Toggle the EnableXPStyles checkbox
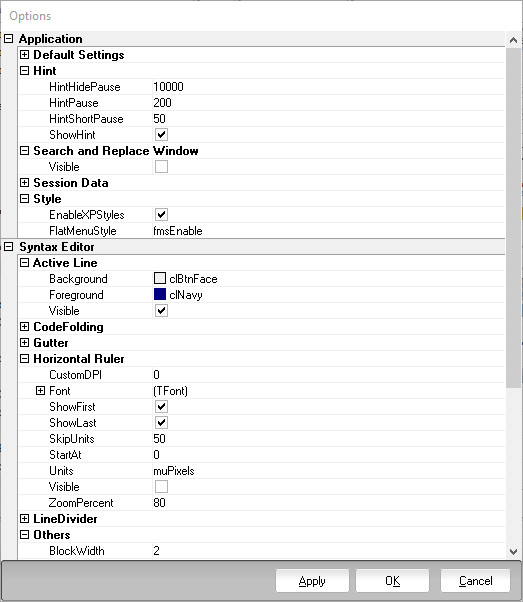 pyautogui.click(x=161, y=215)
